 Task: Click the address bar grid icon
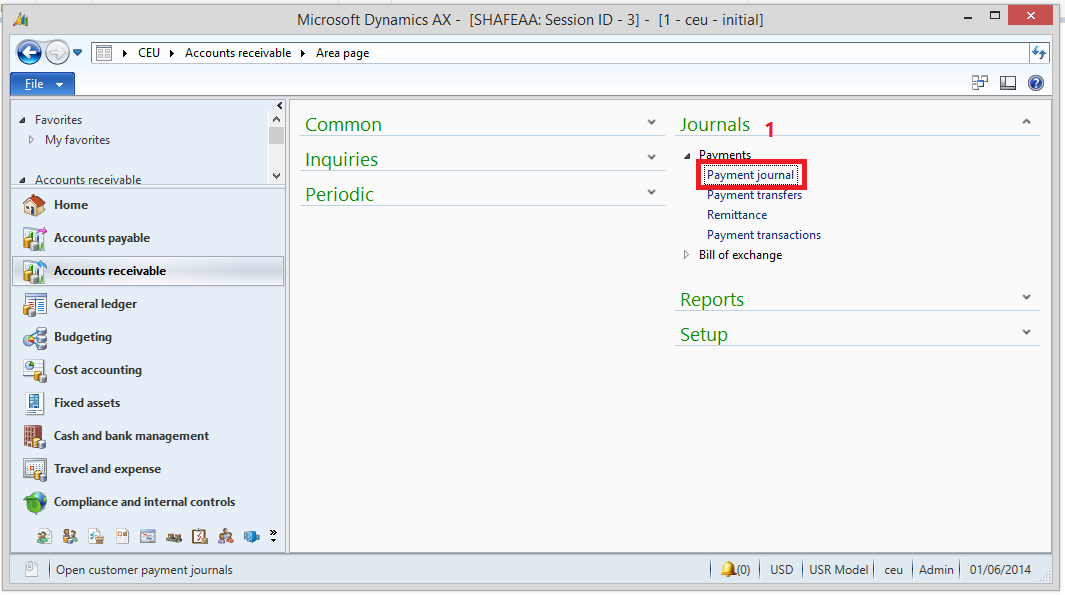(104, 53)
